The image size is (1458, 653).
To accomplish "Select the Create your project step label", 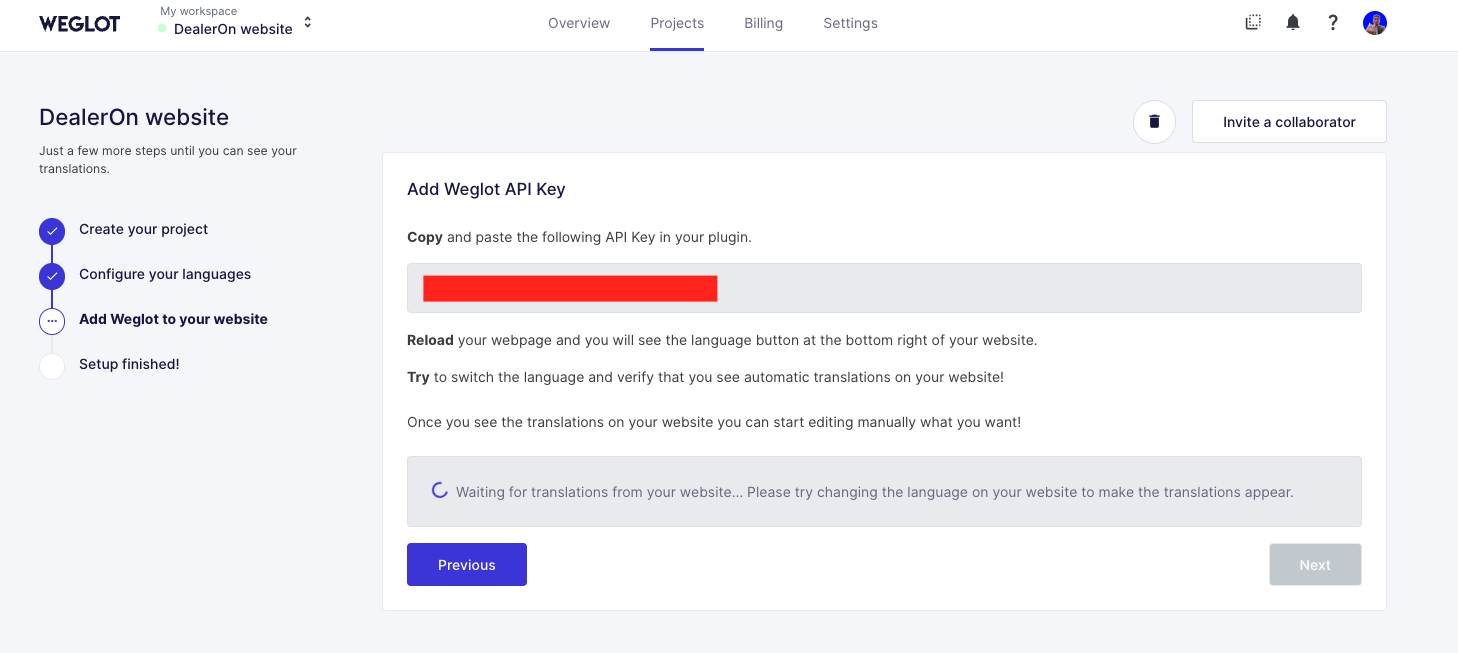I will (144, 229).
